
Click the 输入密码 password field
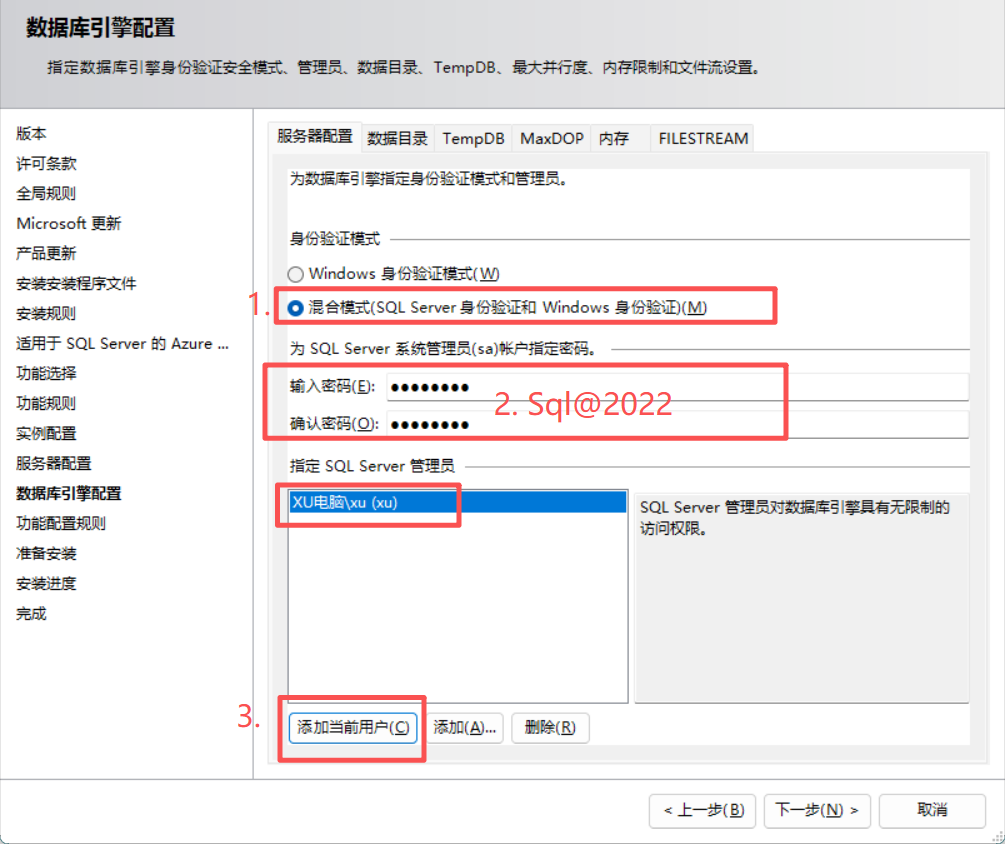(677, 387)
